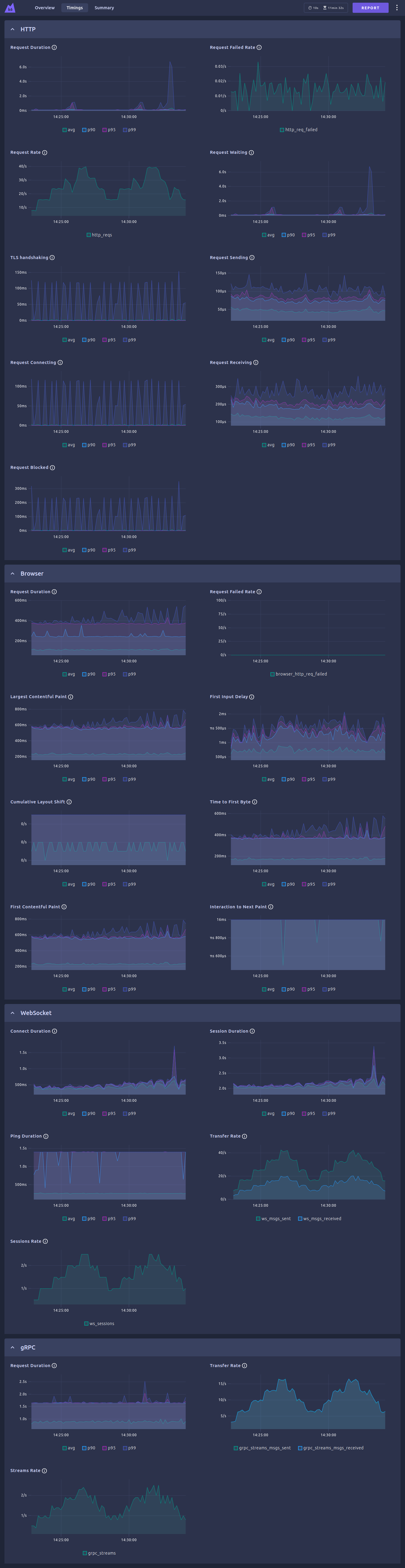Viewport: 405px width, 1568px height.
Task: Show info for Request Blocked
Action: click(x=52, y=467)
